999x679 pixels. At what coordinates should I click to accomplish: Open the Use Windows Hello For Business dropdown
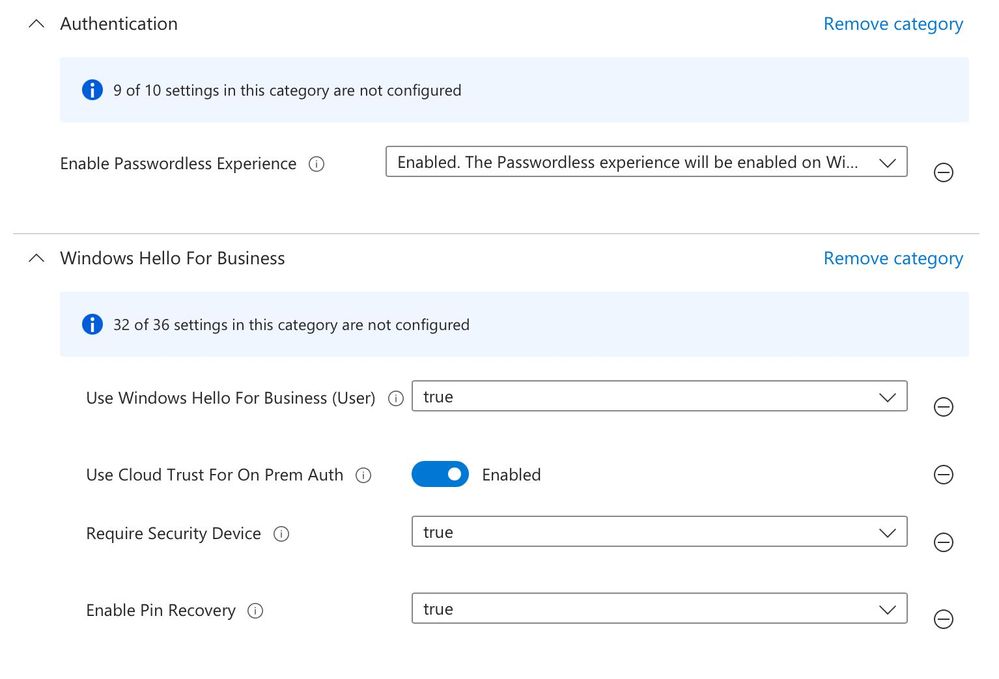point(659,397)
